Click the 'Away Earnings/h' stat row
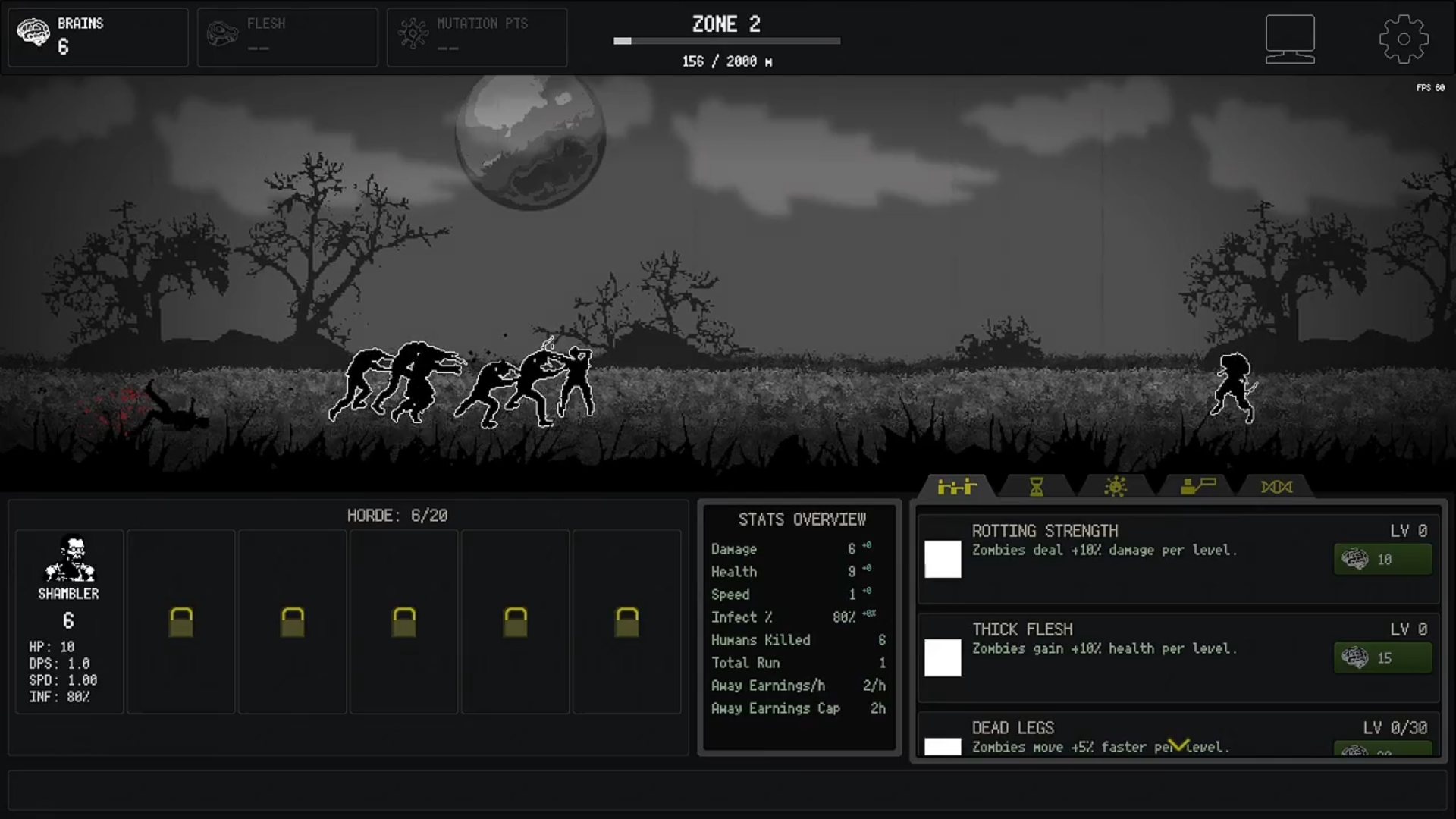The image size is (1456, 819). pos(799,686)
